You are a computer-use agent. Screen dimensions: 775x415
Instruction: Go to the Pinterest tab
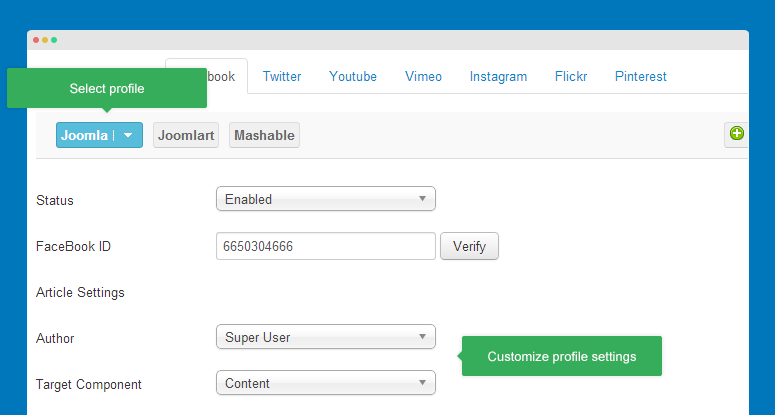pos(640,77)
